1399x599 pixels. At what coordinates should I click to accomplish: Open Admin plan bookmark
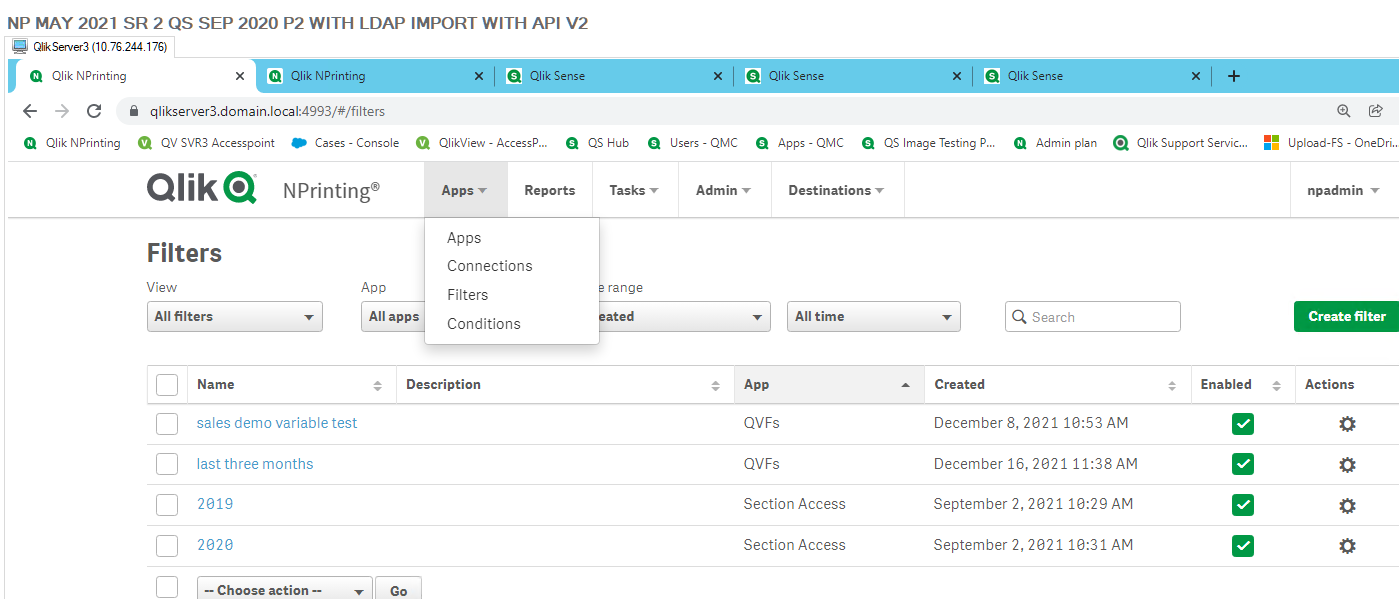(x=1055, y=143)
